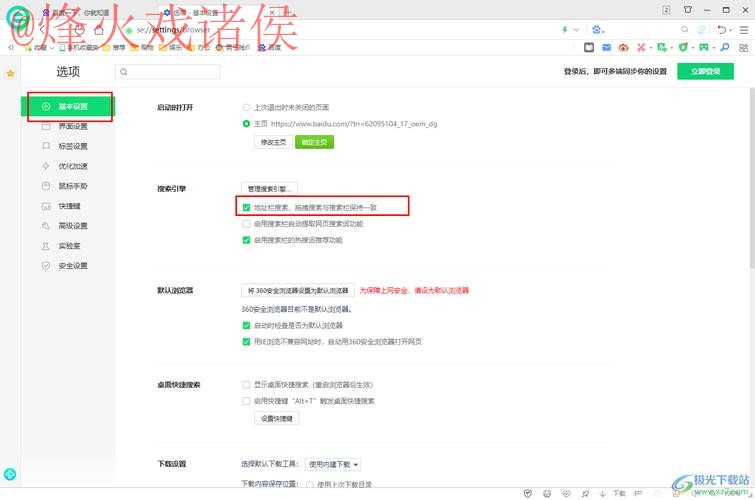The height and width of the screenshot is (500, 755).
Task: Open the 鼠标手势 settings section
Action: [68, 186]
